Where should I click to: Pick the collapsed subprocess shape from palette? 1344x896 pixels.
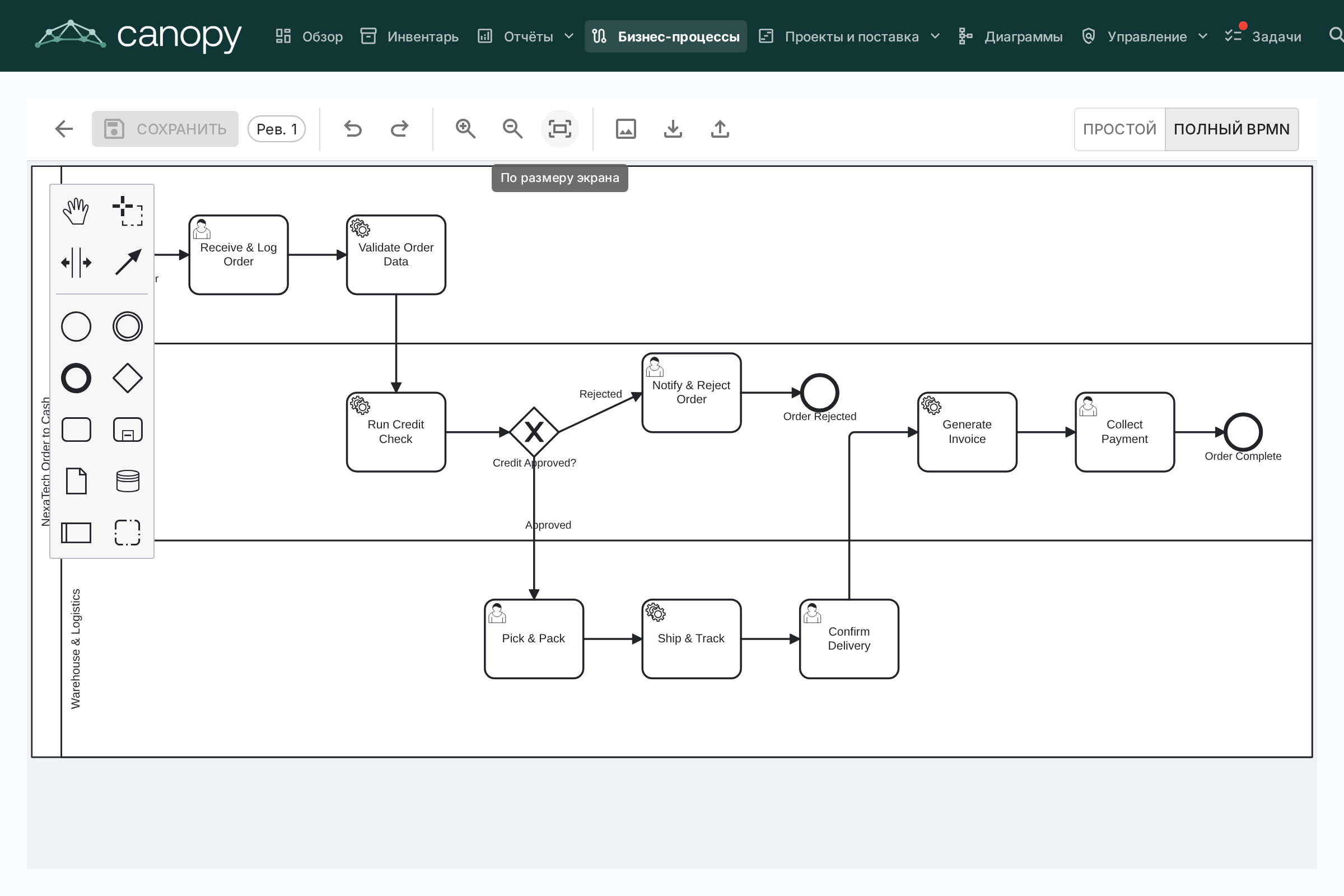click(128, 430)
